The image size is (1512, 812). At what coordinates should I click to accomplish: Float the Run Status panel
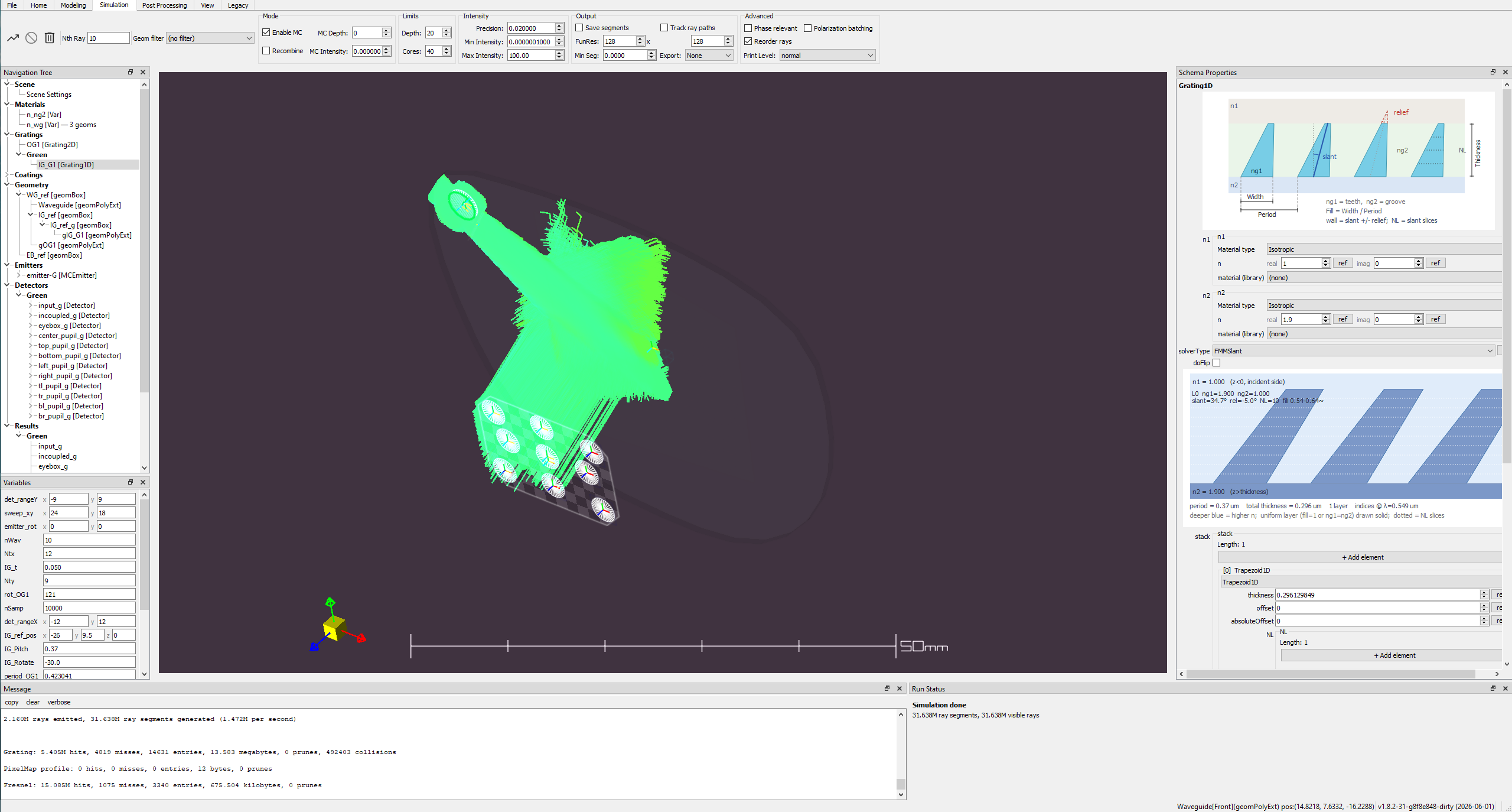[x=1493, y=688]
